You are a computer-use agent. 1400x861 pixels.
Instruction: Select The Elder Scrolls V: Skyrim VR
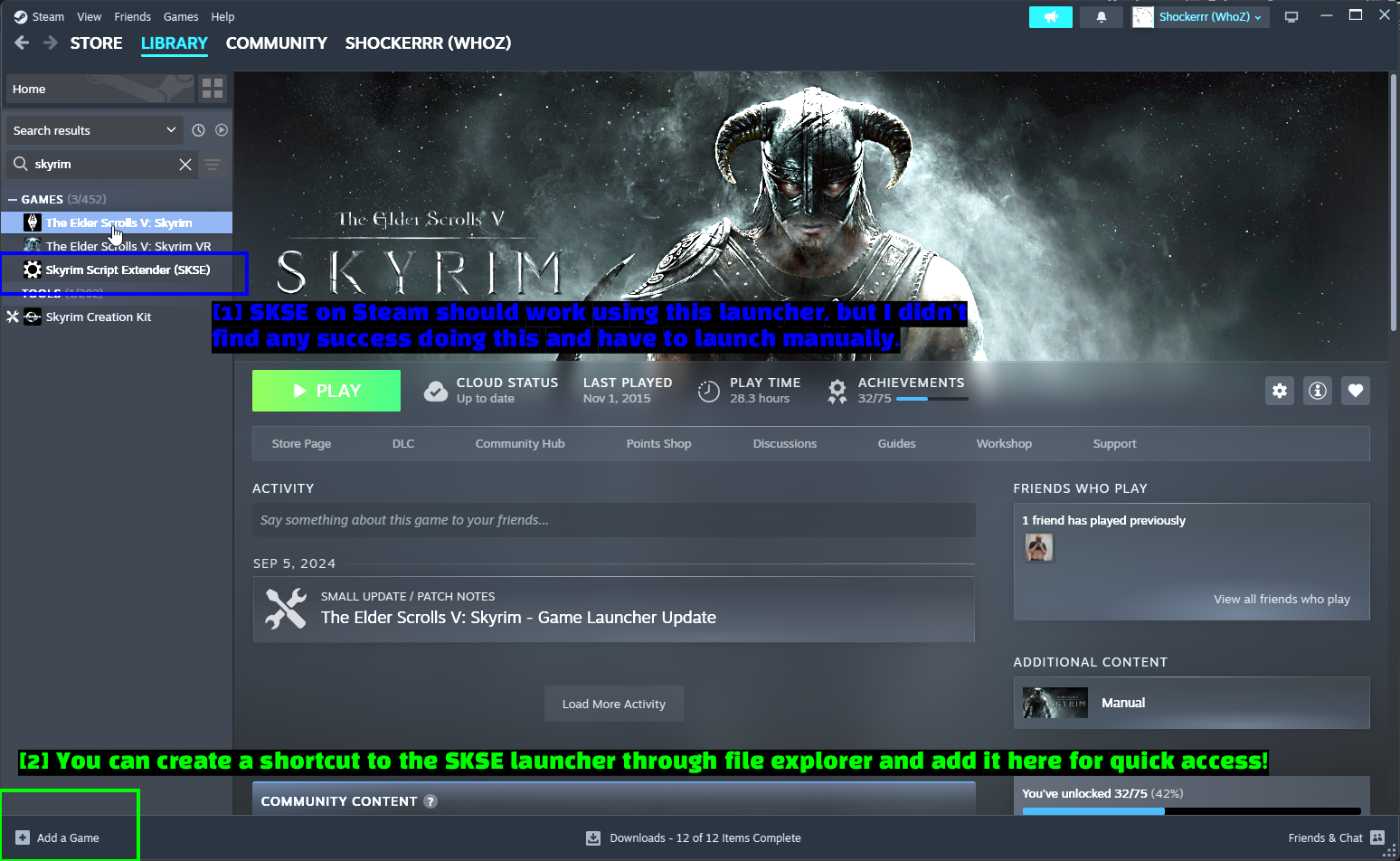(128, 246)
